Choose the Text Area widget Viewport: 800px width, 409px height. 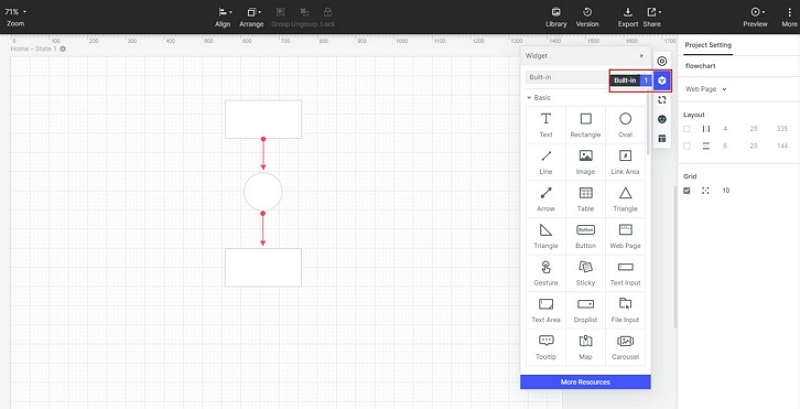coord(545,310)
